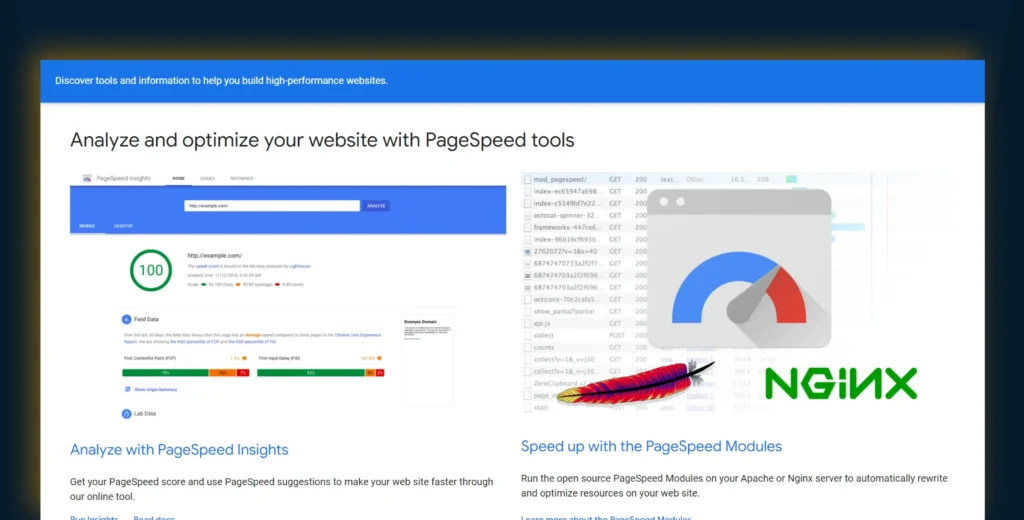Click the blue banner text about high-performance websites
Screen dimensions: 1024x520
coord(221,81)
